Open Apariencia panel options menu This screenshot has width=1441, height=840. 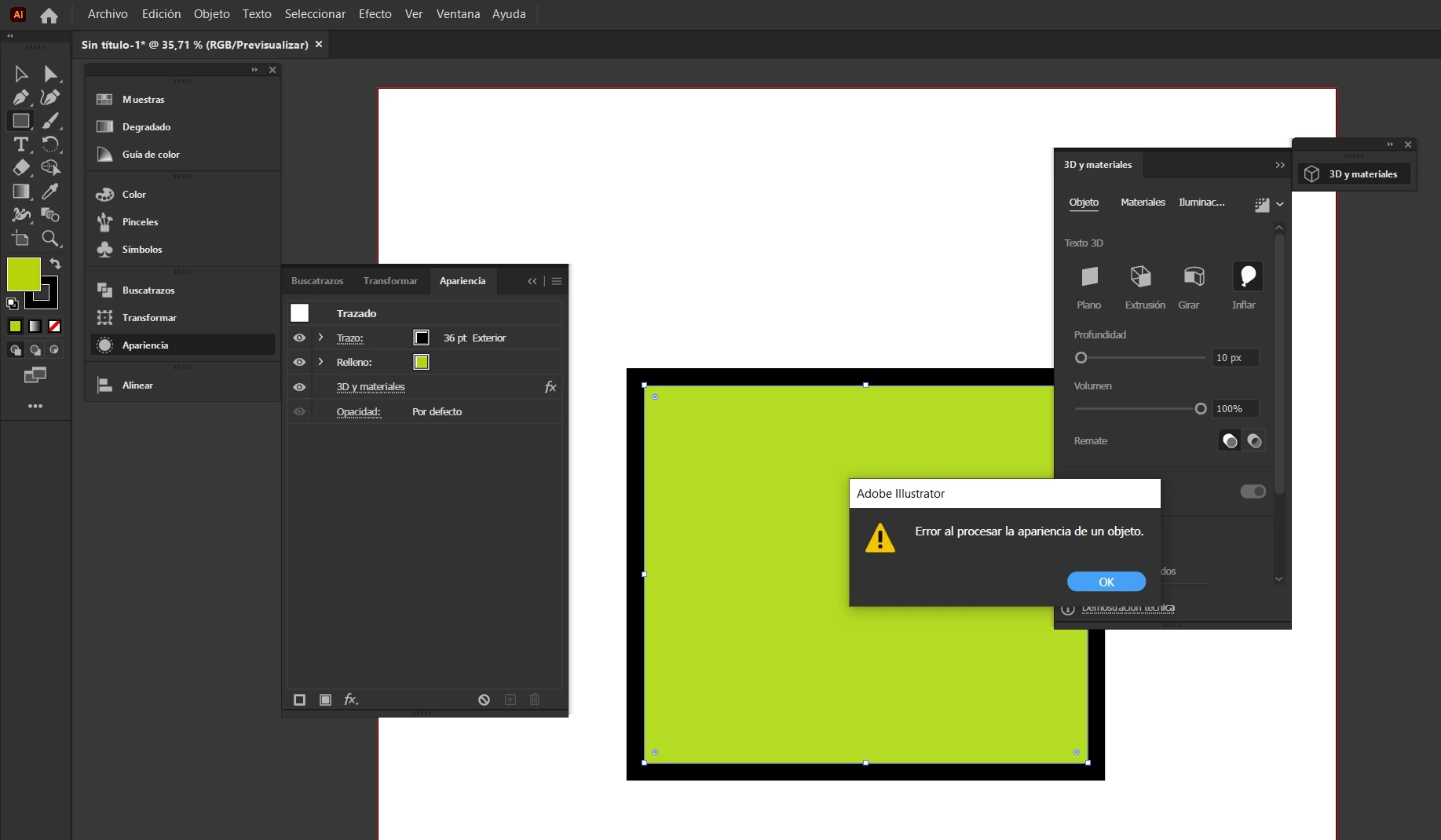(x=557, y=281)
